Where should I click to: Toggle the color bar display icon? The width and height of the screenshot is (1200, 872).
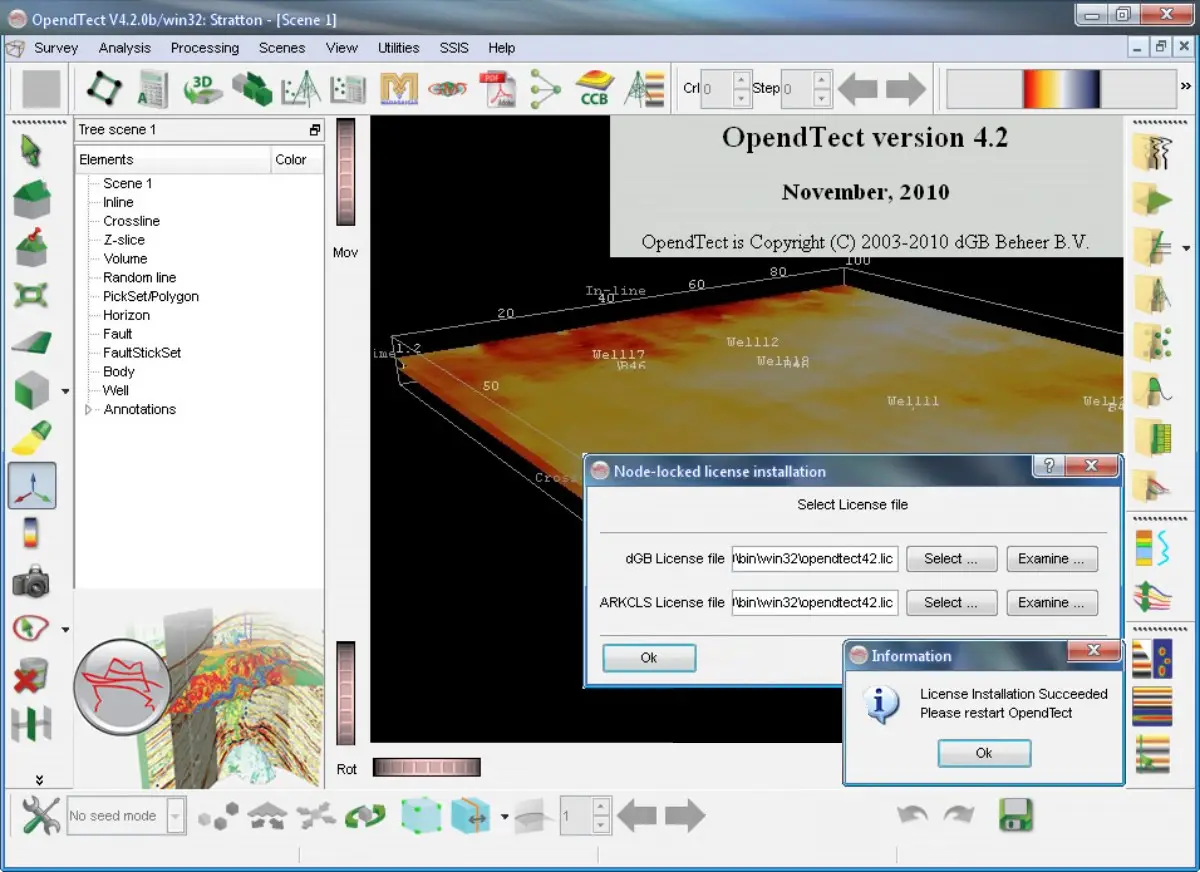[32, 533]
